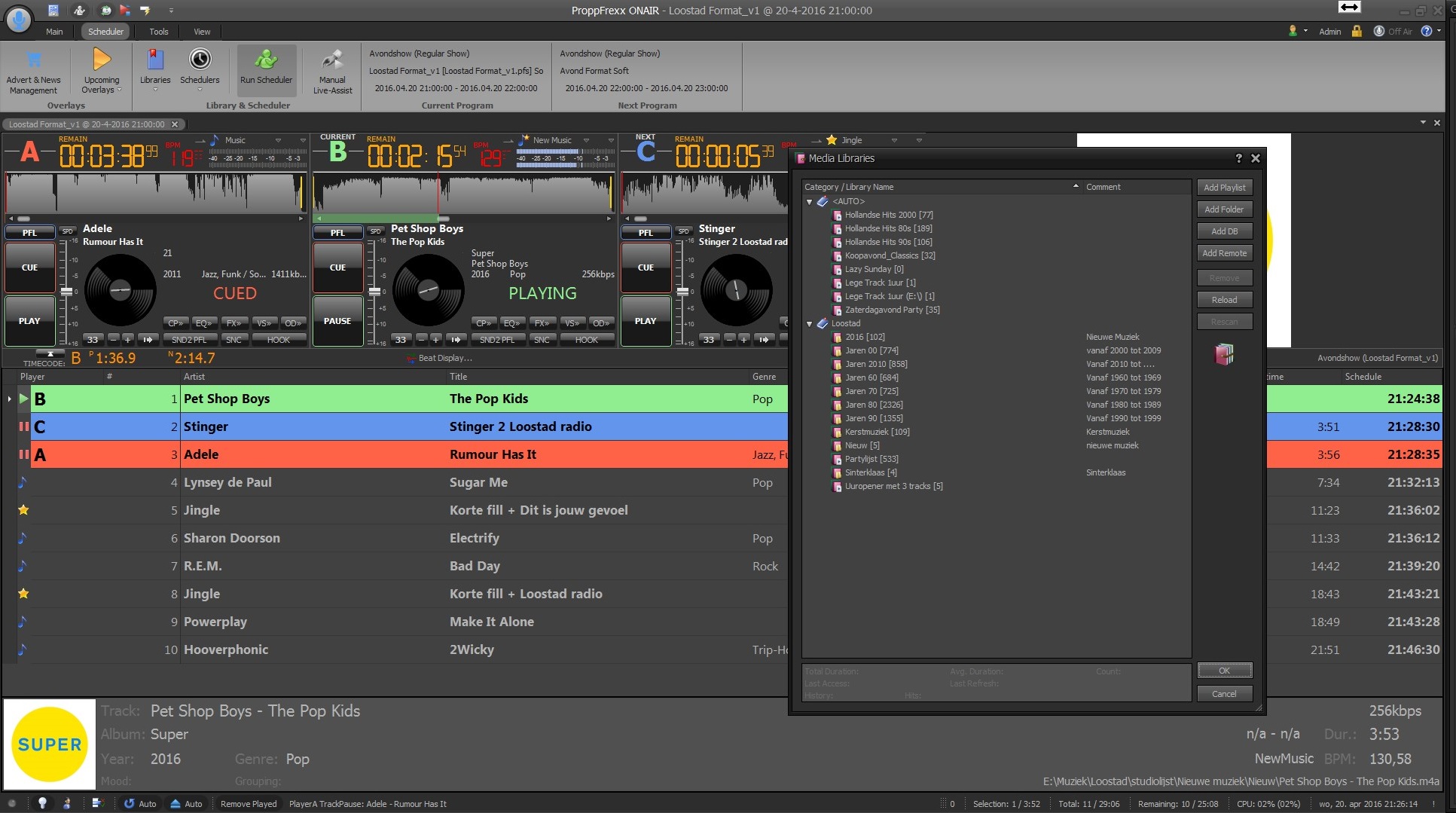Open Player B New Music type dropdown
The width and height of the screenshot is (1456, 813).
587,140
